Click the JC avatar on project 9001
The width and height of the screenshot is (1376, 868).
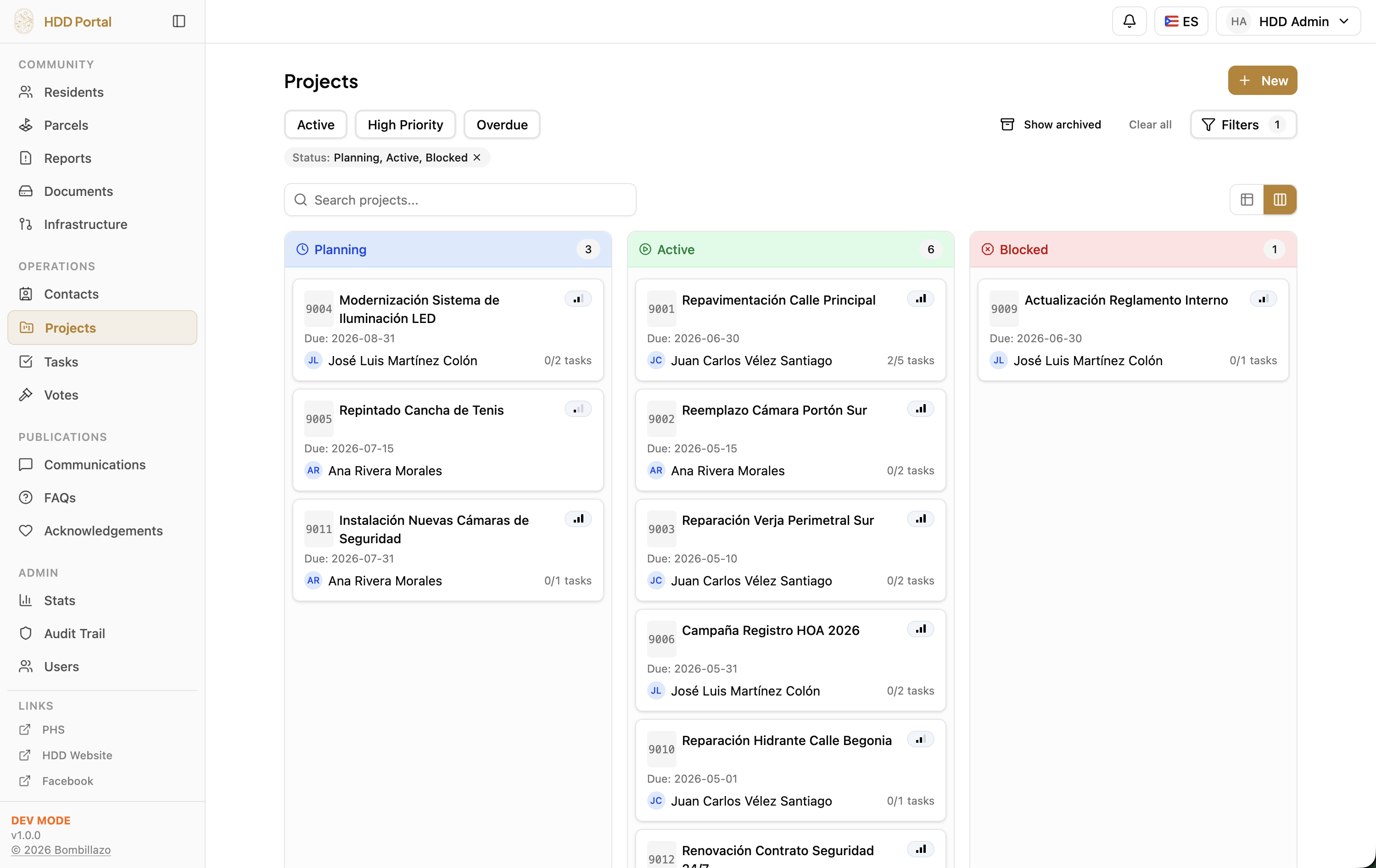click(x=656, y=360)
